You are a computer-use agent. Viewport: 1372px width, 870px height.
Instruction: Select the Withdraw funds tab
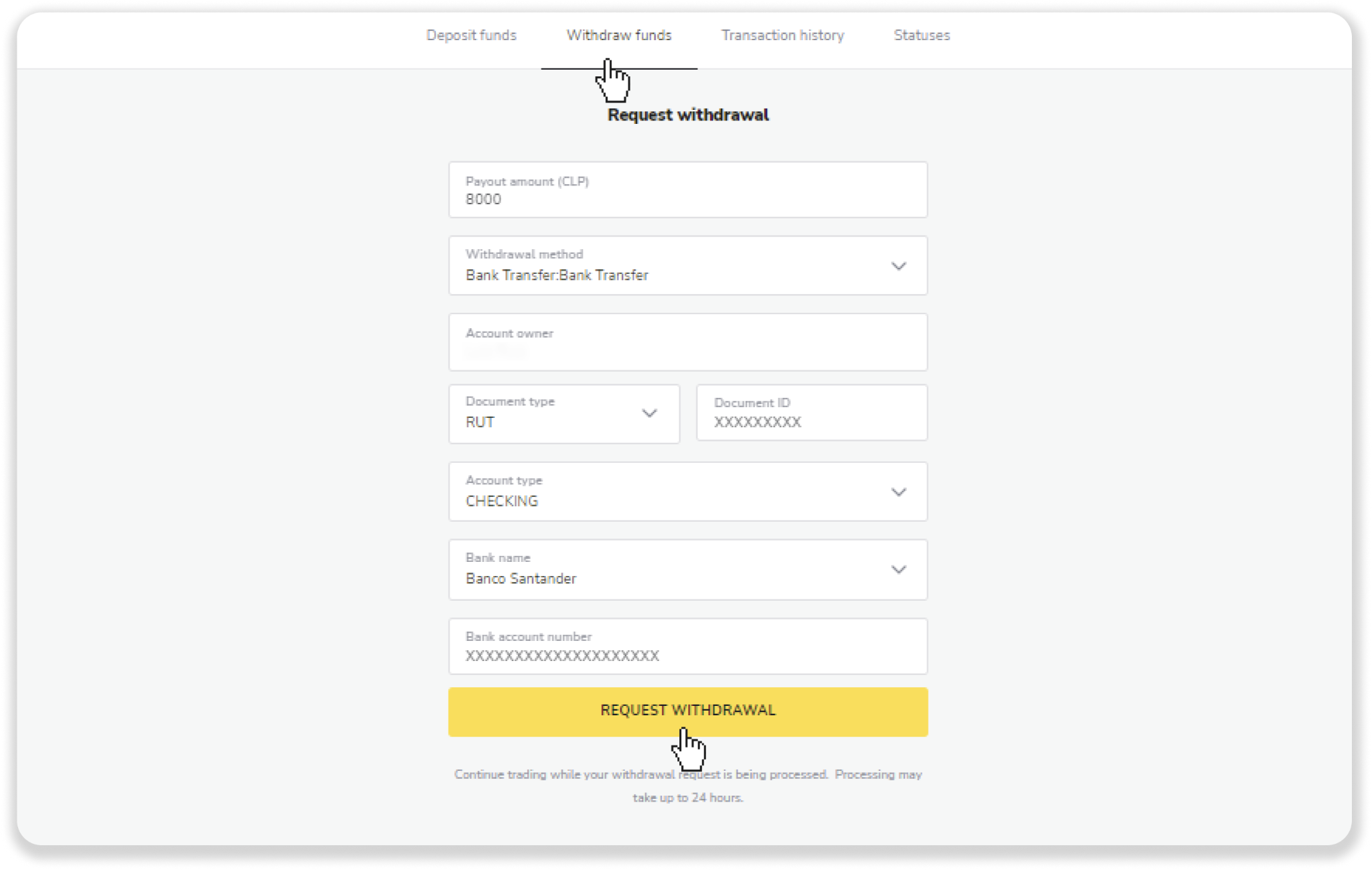(618, 35)
